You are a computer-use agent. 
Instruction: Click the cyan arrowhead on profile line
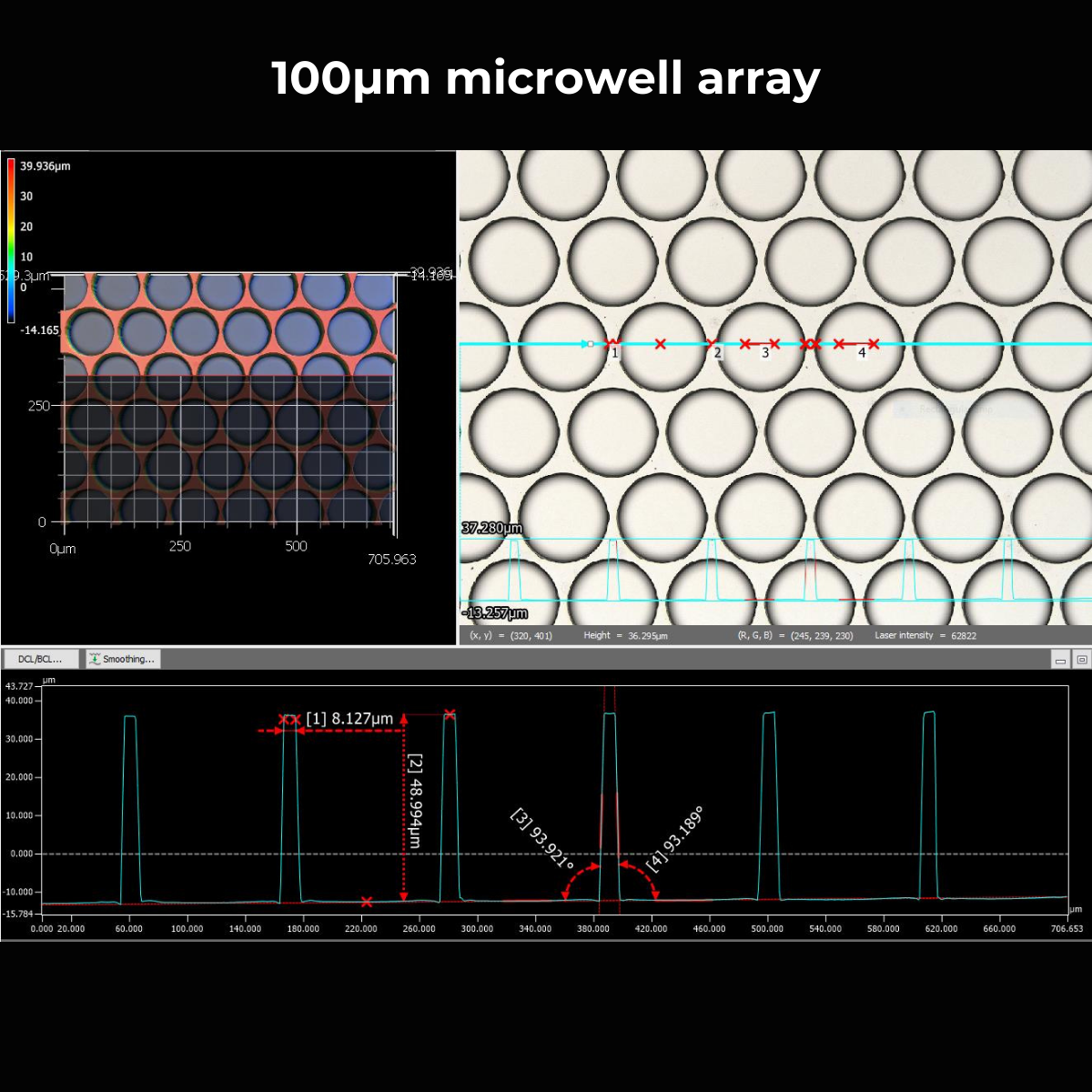tap(583, 344)
